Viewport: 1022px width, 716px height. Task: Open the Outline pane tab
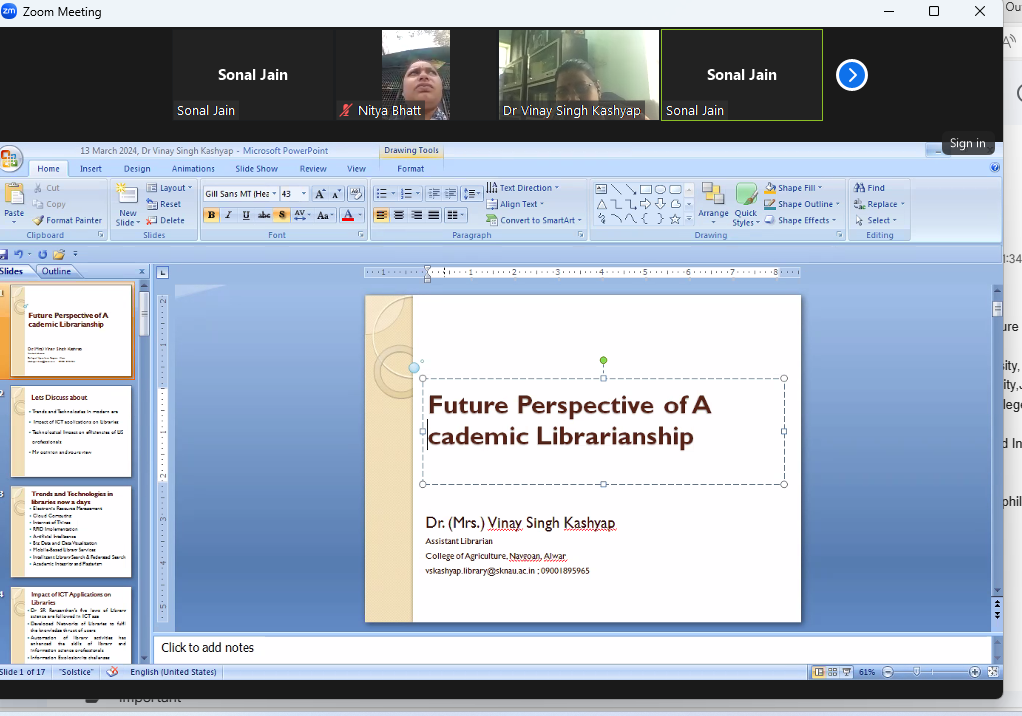pos(56,271)
